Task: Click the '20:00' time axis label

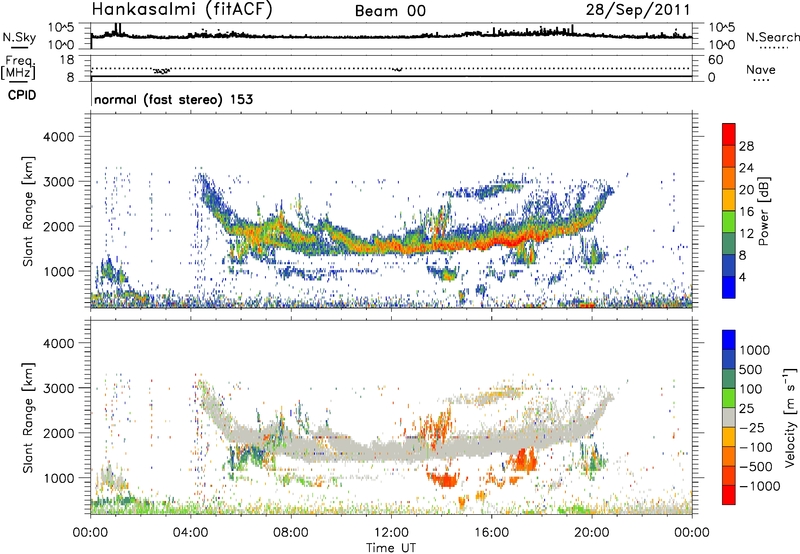Action: click(x=592, y=533)
